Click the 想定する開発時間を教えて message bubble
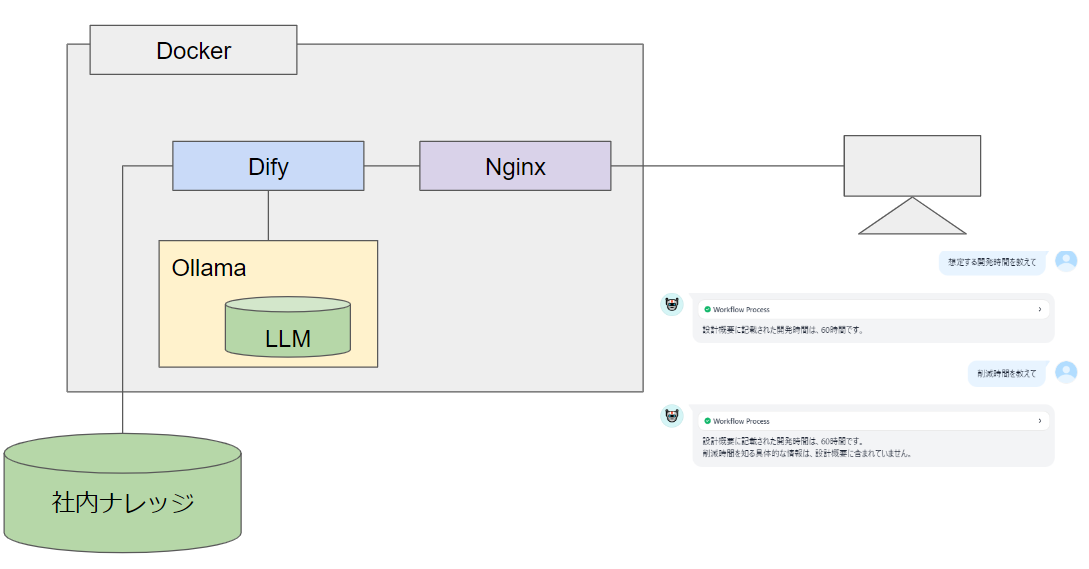Screen dimensions: 1089x569 (993, 263)
